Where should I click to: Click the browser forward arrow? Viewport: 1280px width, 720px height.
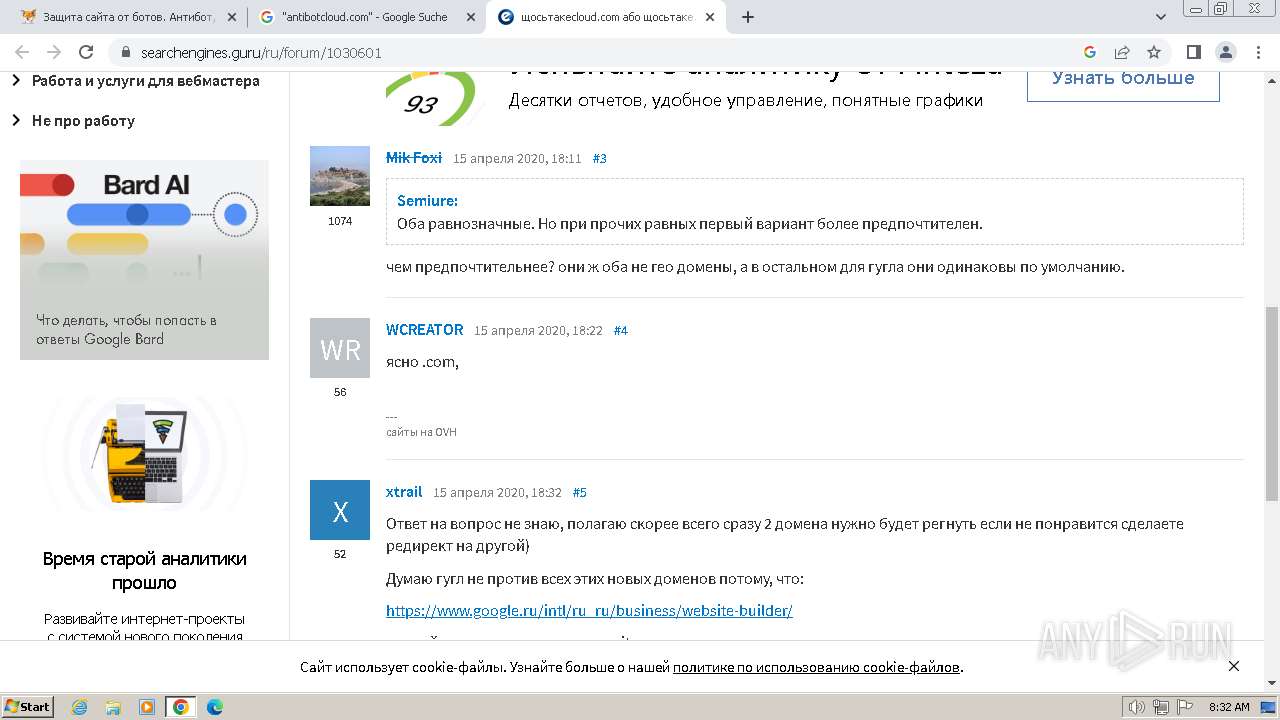(x=54, y=52)
